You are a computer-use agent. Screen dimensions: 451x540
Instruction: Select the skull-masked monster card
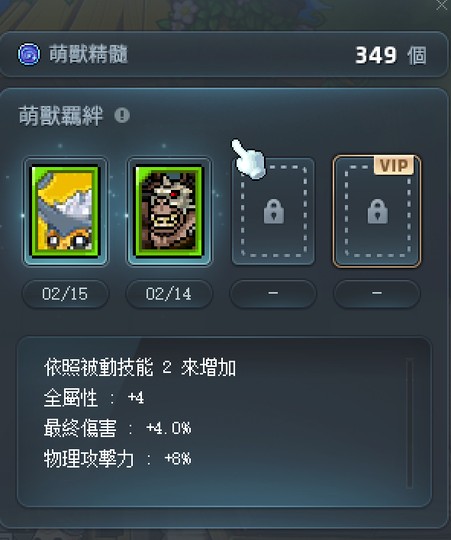point(169,211)
